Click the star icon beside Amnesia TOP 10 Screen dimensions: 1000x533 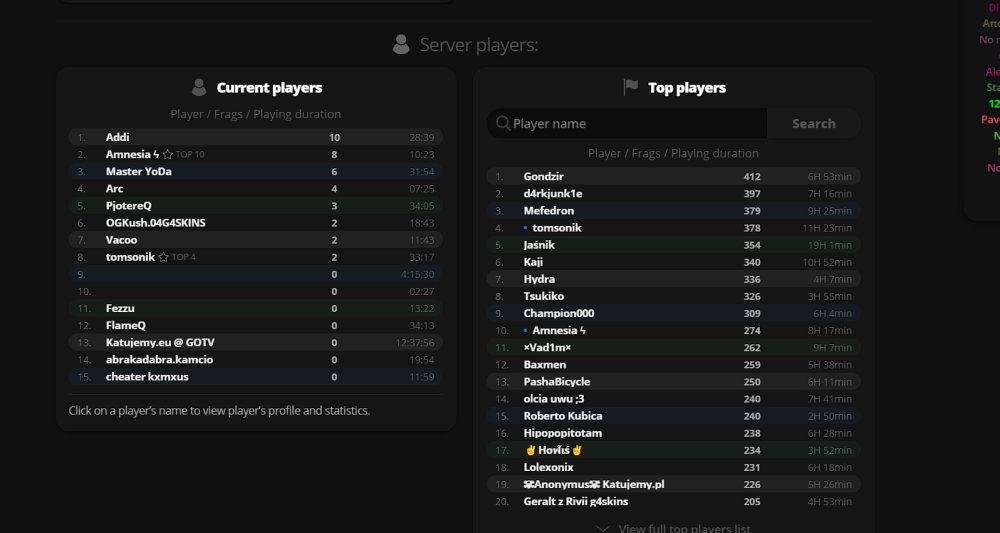point(168,154)
